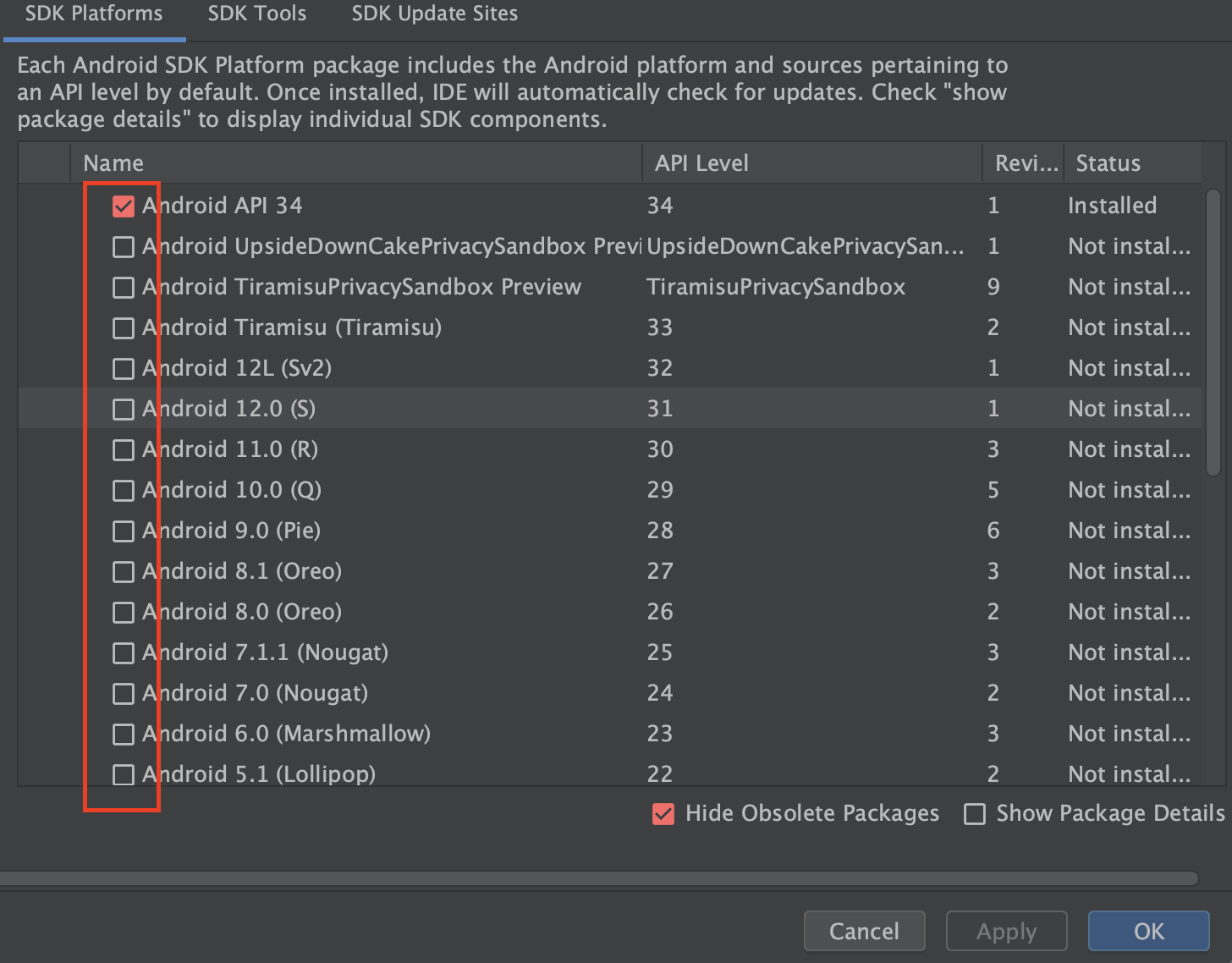Uncheck the Android API 34 checkbox
This screenshot has width=1232, height=963.
tap(124, 206)
